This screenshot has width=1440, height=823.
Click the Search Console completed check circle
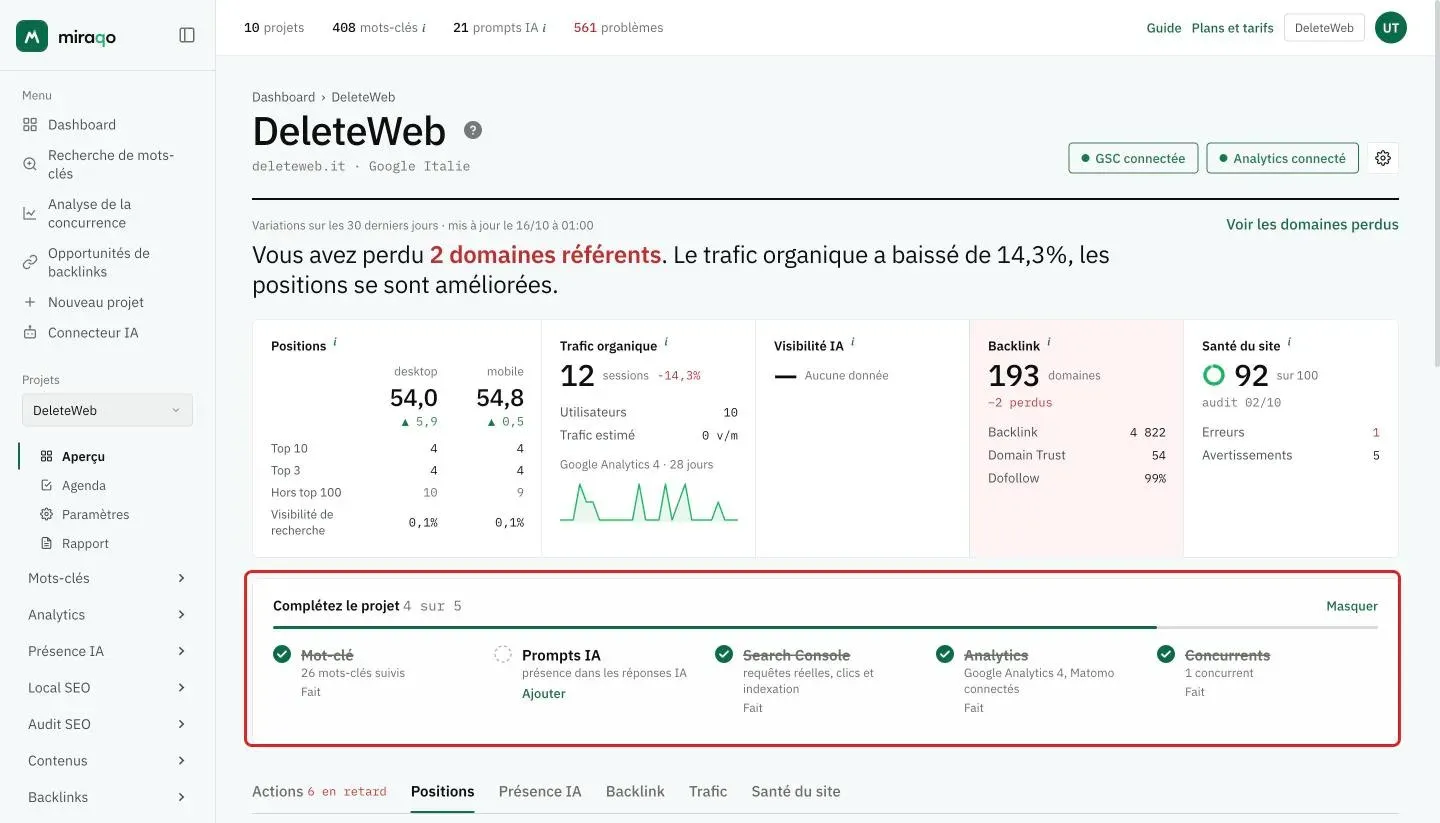click(724, 654)
